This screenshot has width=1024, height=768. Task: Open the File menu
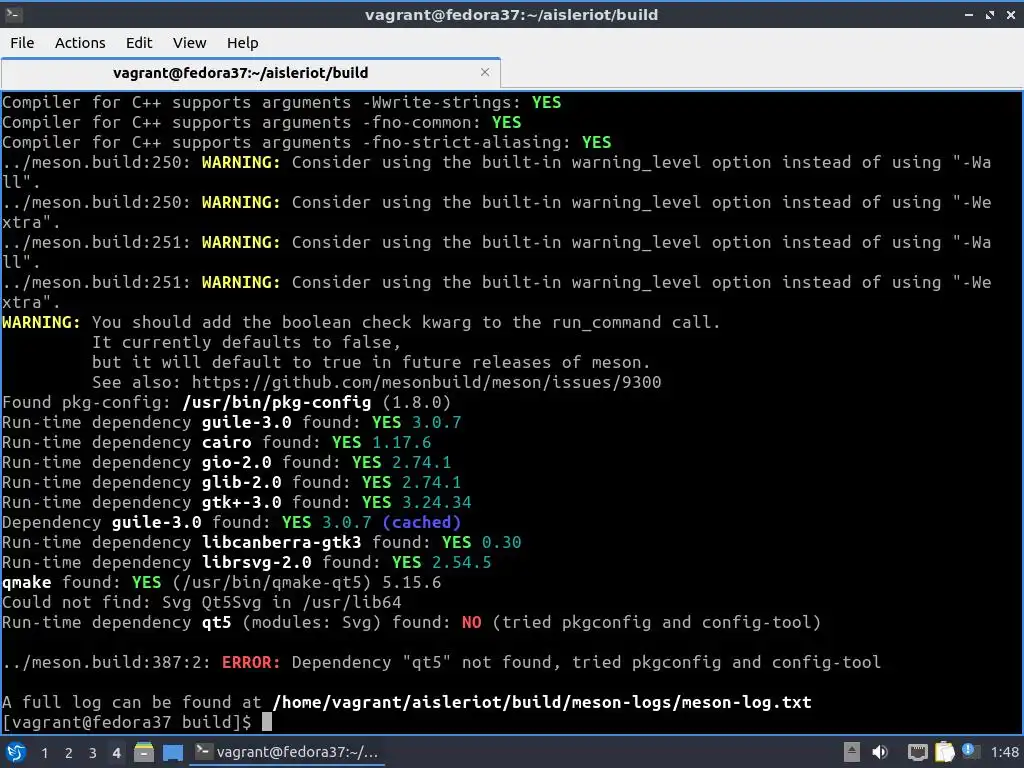(22, 43)
